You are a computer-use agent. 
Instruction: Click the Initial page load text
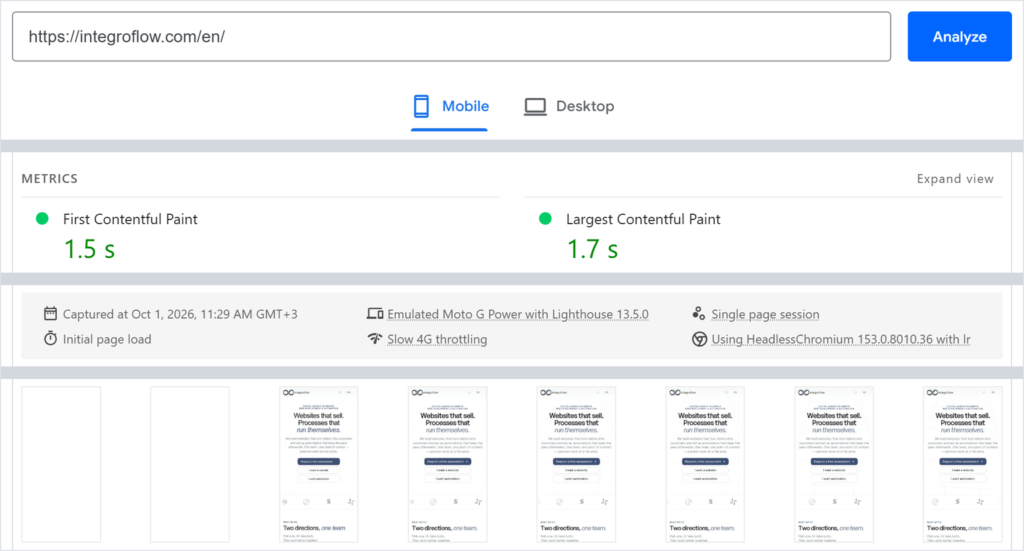(107, 339)
